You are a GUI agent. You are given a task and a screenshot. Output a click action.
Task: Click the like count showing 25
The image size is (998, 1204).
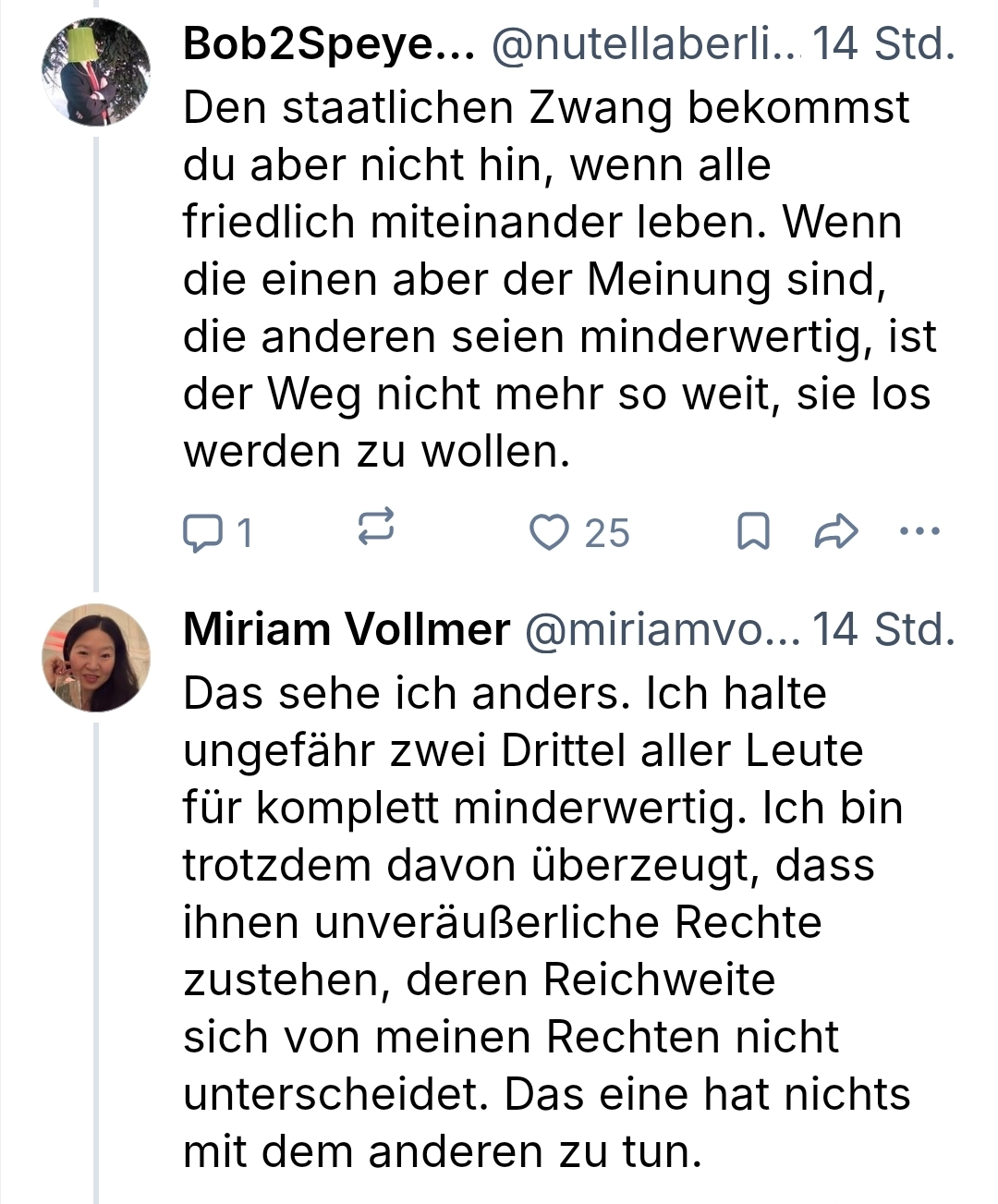pos(607,533)
